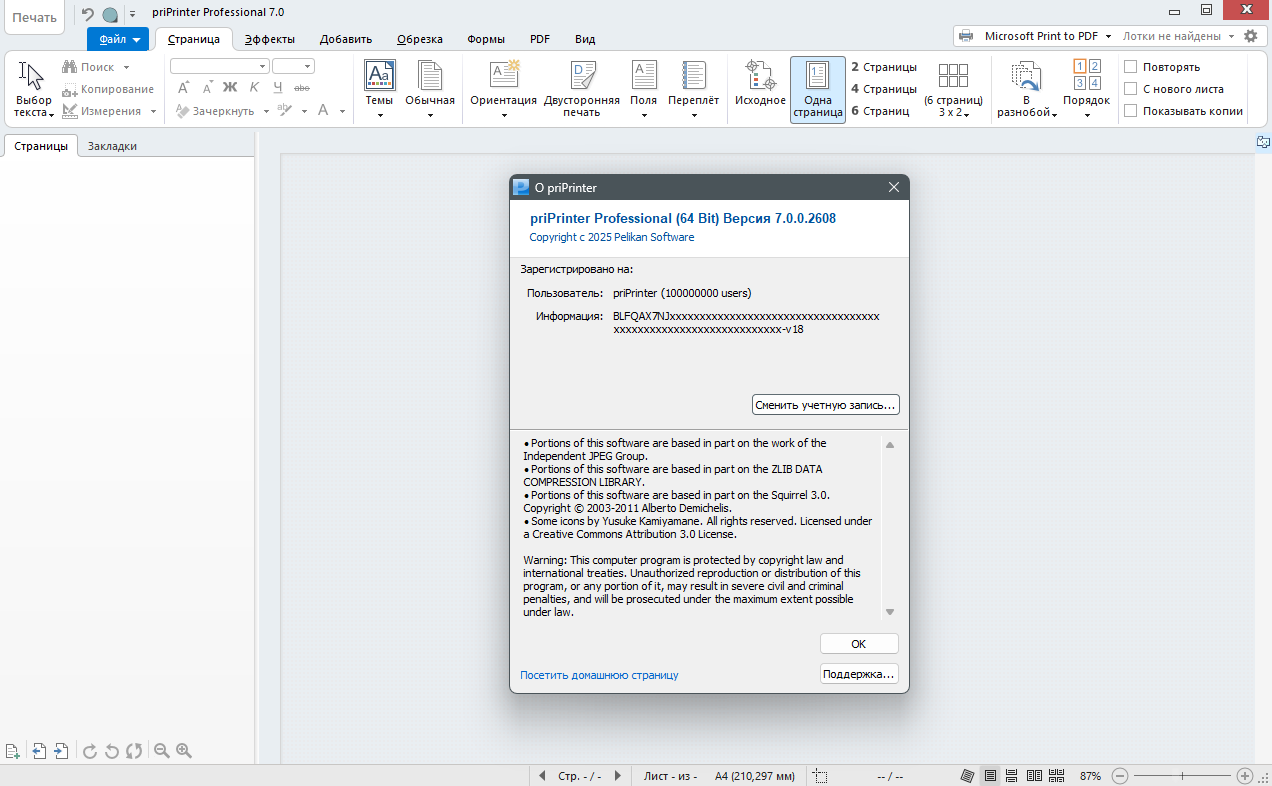Viewport: 1272px width, 786px height.
Task: Open the font color A dropdown arrow
Action: click(342, 111)
